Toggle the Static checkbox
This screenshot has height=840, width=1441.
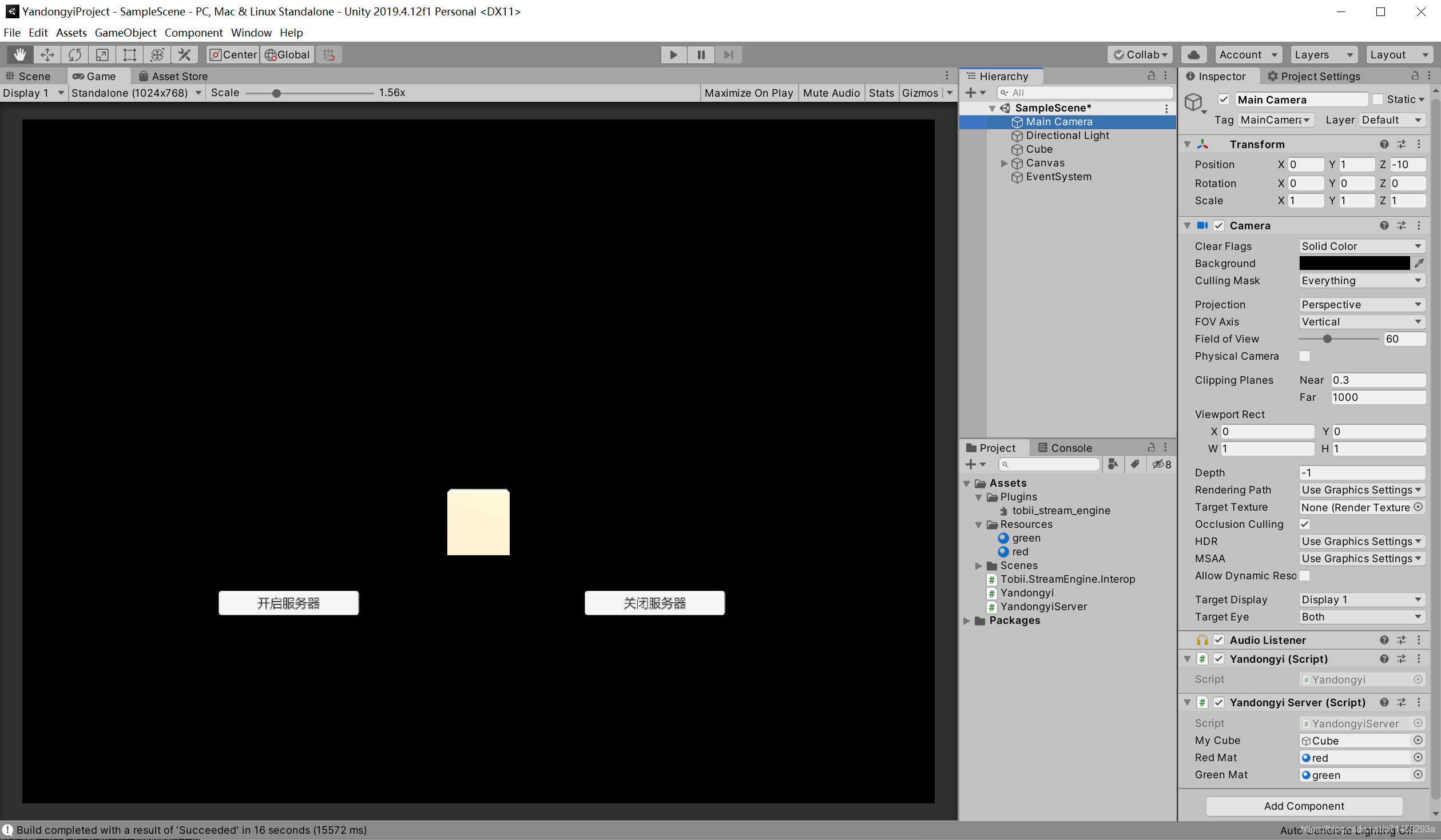click(1378, 99)
